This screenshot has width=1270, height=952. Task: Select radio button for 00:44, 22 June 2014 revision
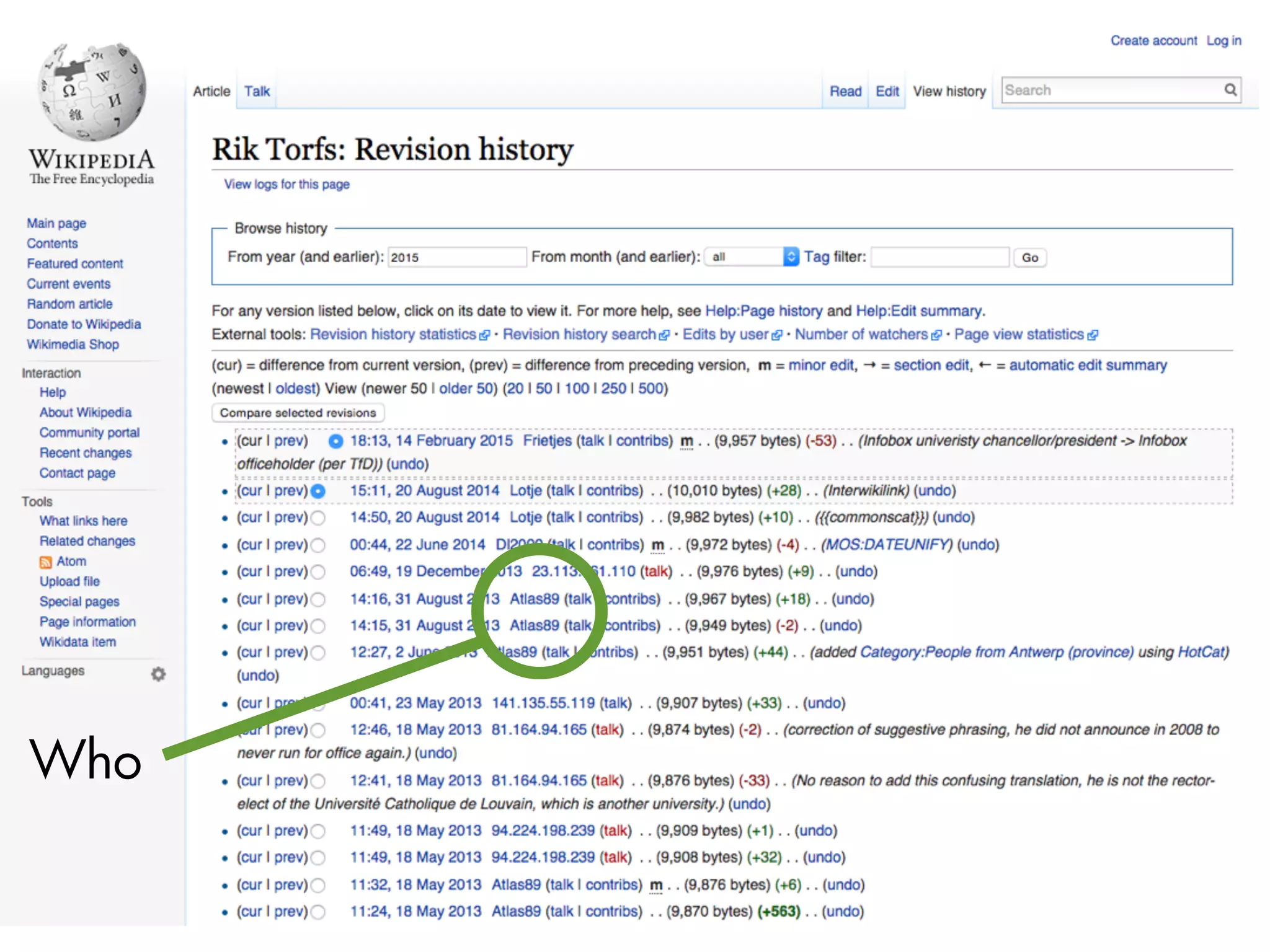(318, 545)
